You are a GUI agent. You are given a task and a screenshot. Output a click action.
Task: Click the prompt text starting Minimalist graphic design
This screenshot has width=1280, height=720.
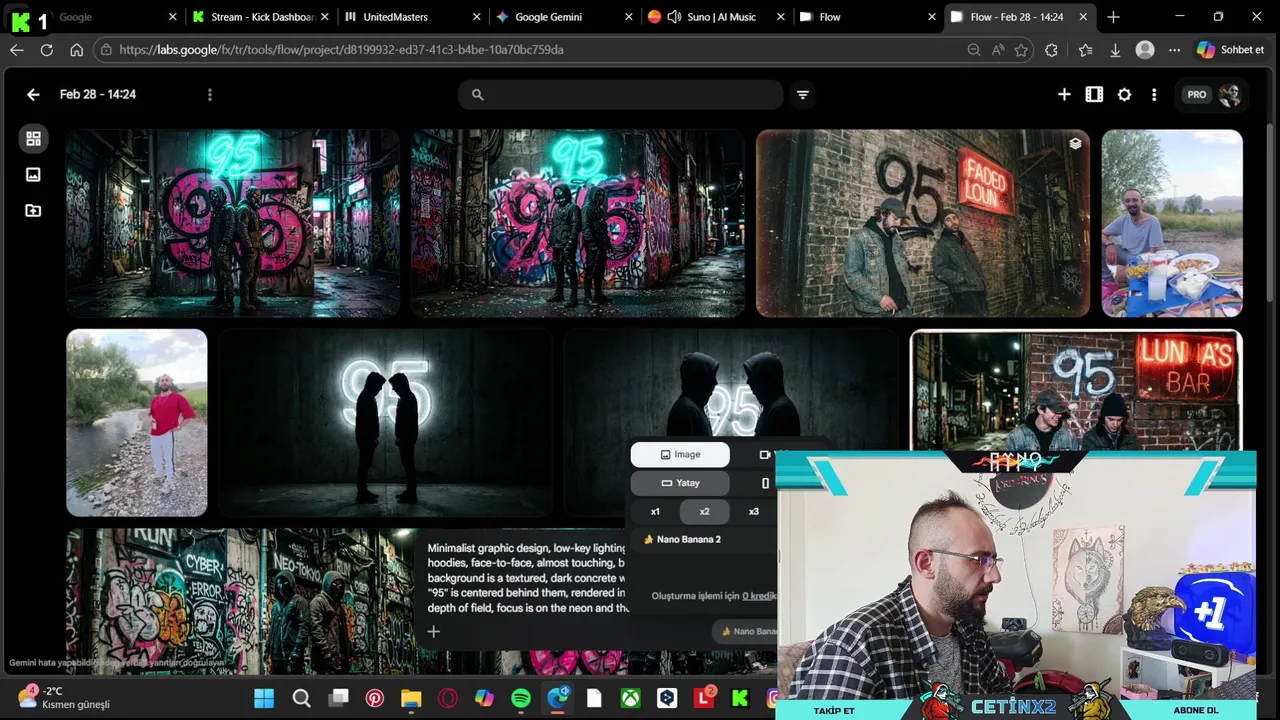(527, 578)
